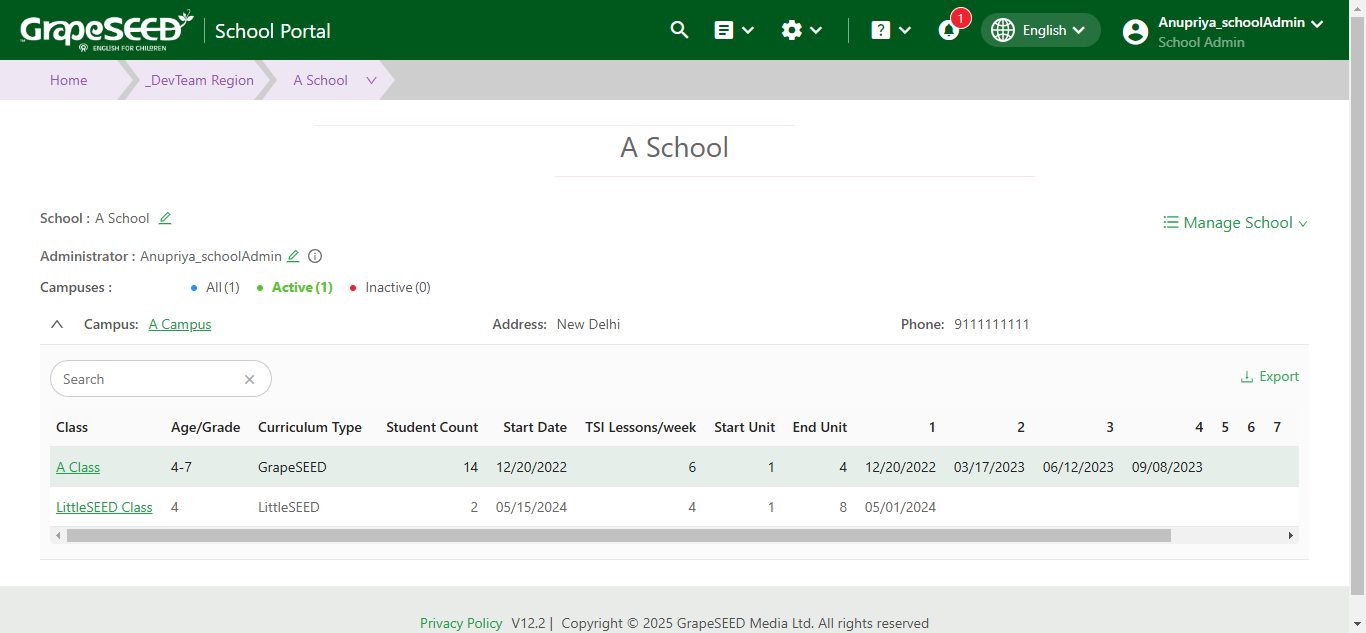
Task: Collapse the A Campus section
Action: pyautogui.click(x=57, y=324)
